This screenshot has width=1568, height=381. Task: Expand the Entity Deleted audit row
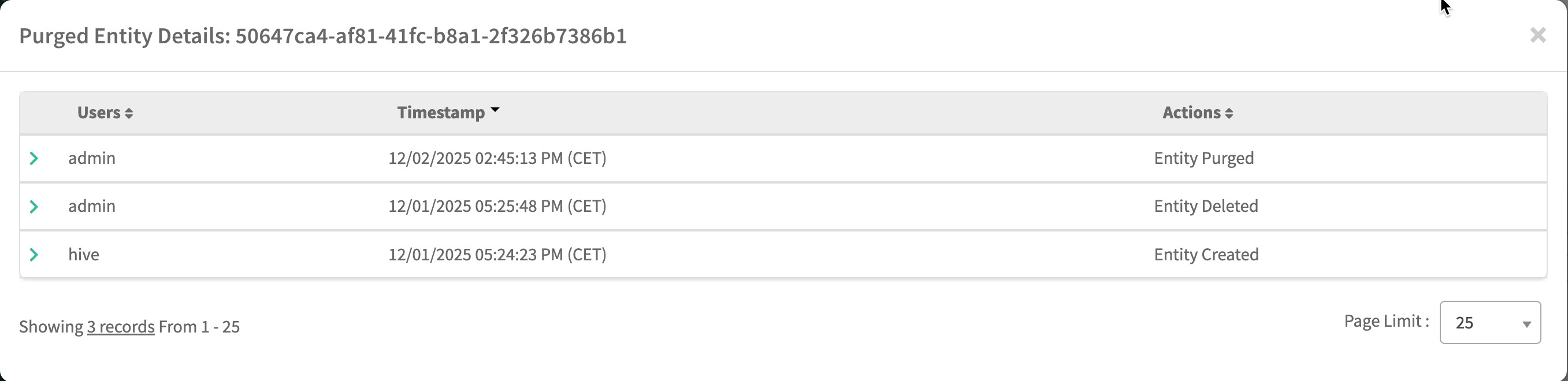click(x=34, y=206)
